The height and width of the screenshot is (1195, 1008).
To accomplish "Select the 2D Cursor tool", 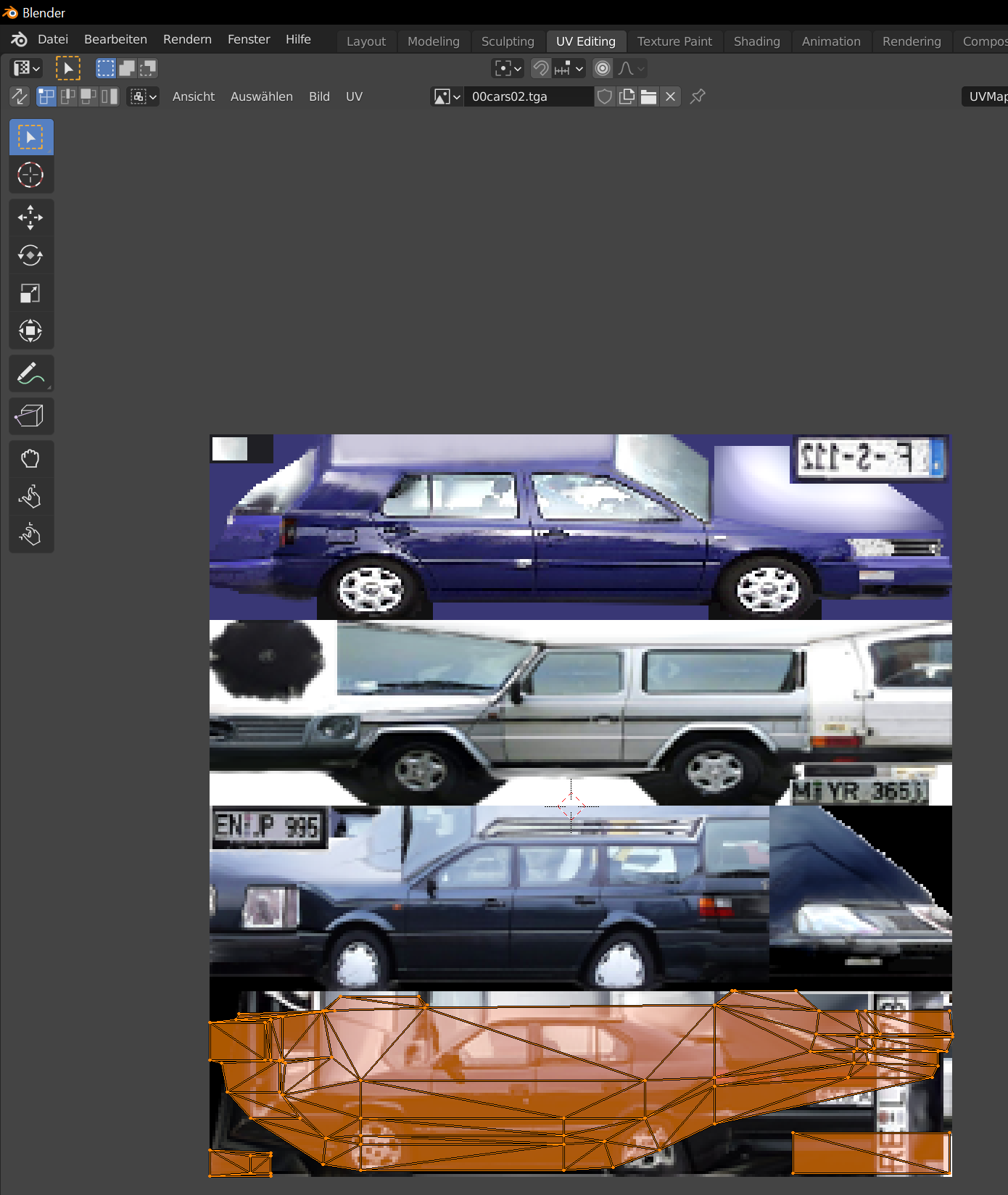I will [31, 175].
